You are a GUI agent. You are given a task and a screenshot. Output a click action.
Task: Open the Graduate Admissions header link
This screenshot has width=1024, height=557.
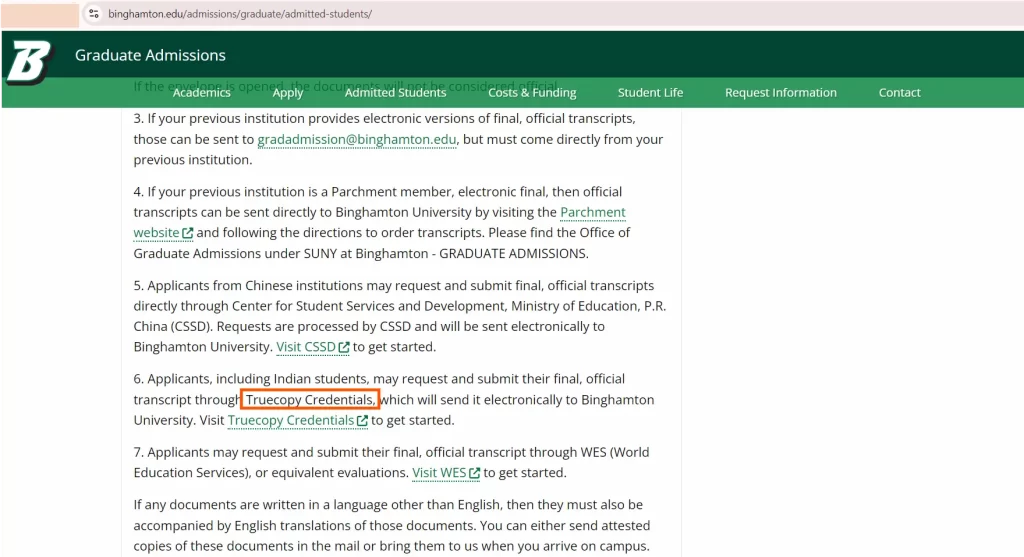[150, 56]
